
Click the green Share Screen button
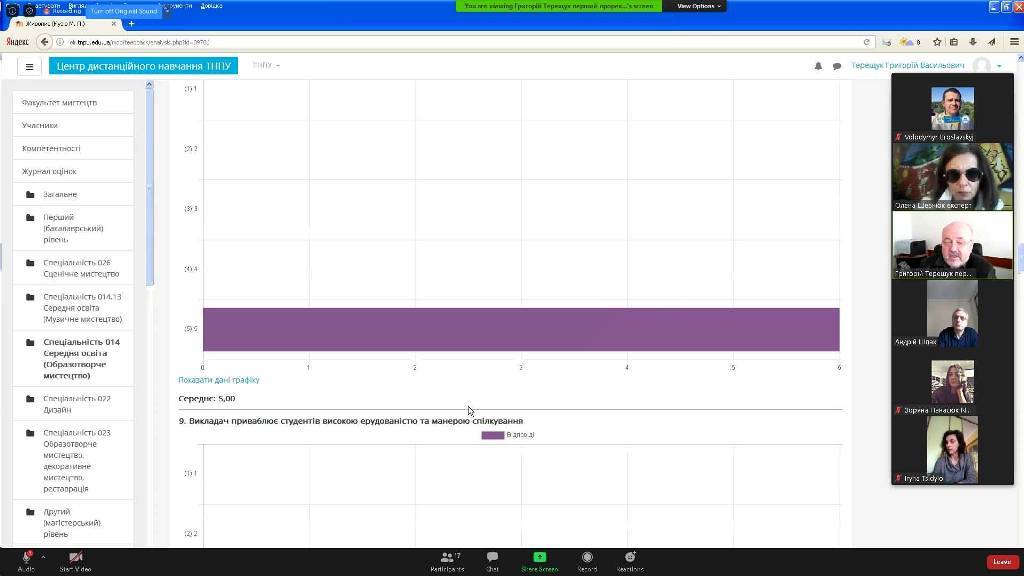[x=539, y=561]
